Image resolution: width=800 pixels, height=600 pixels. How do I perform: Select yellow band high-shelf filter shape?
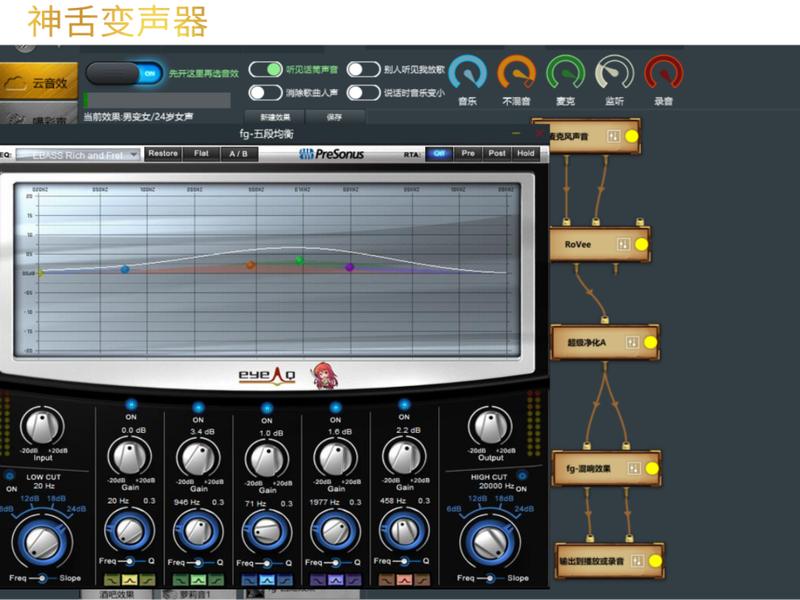[x=147, y=580]
